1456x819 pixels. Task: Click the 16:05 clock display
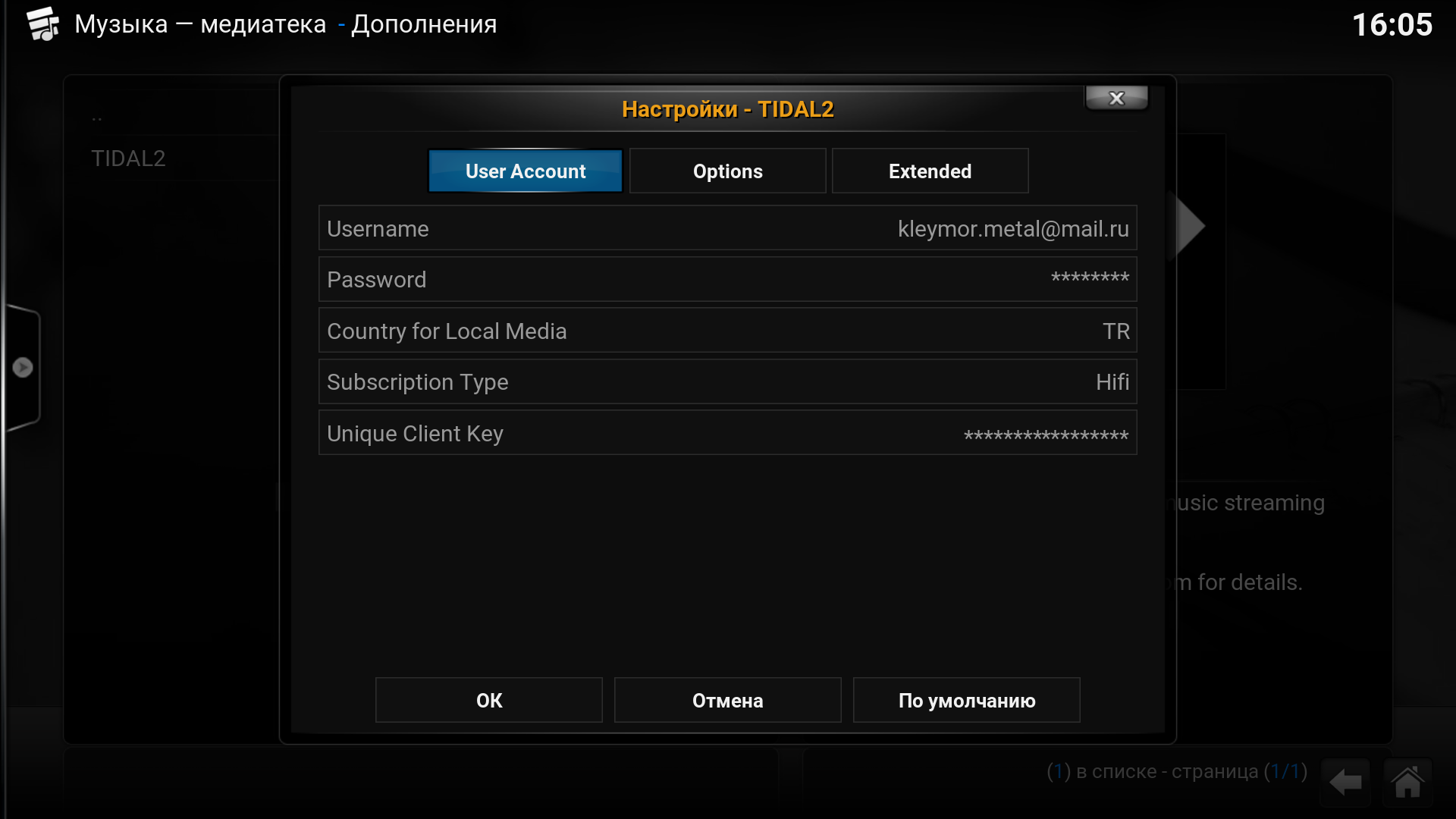(x=1392, y=24)
